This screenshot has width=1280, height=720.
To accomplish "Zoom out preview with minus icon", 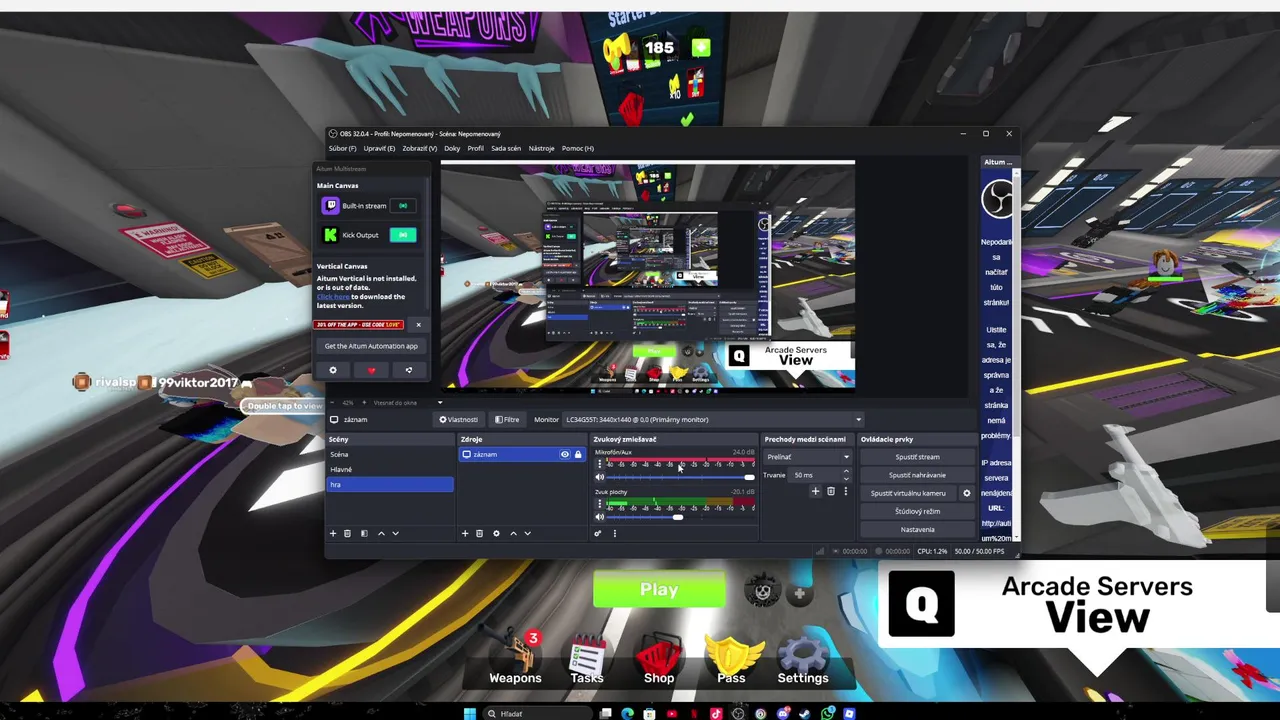I will tap(333, 403).
